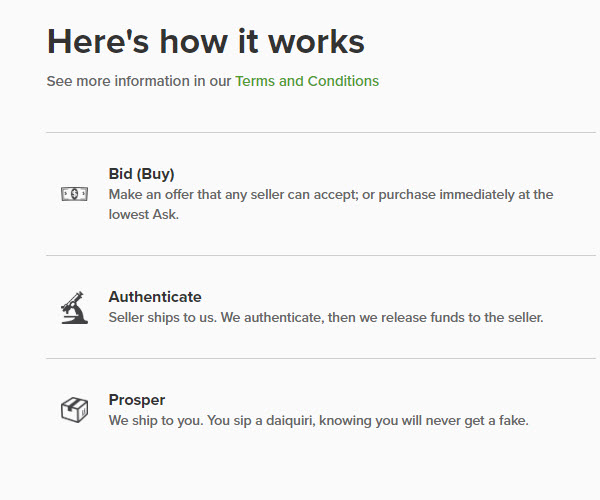
Task: Click the microscope Authenticate icon
Action: (x=75, y=308)
